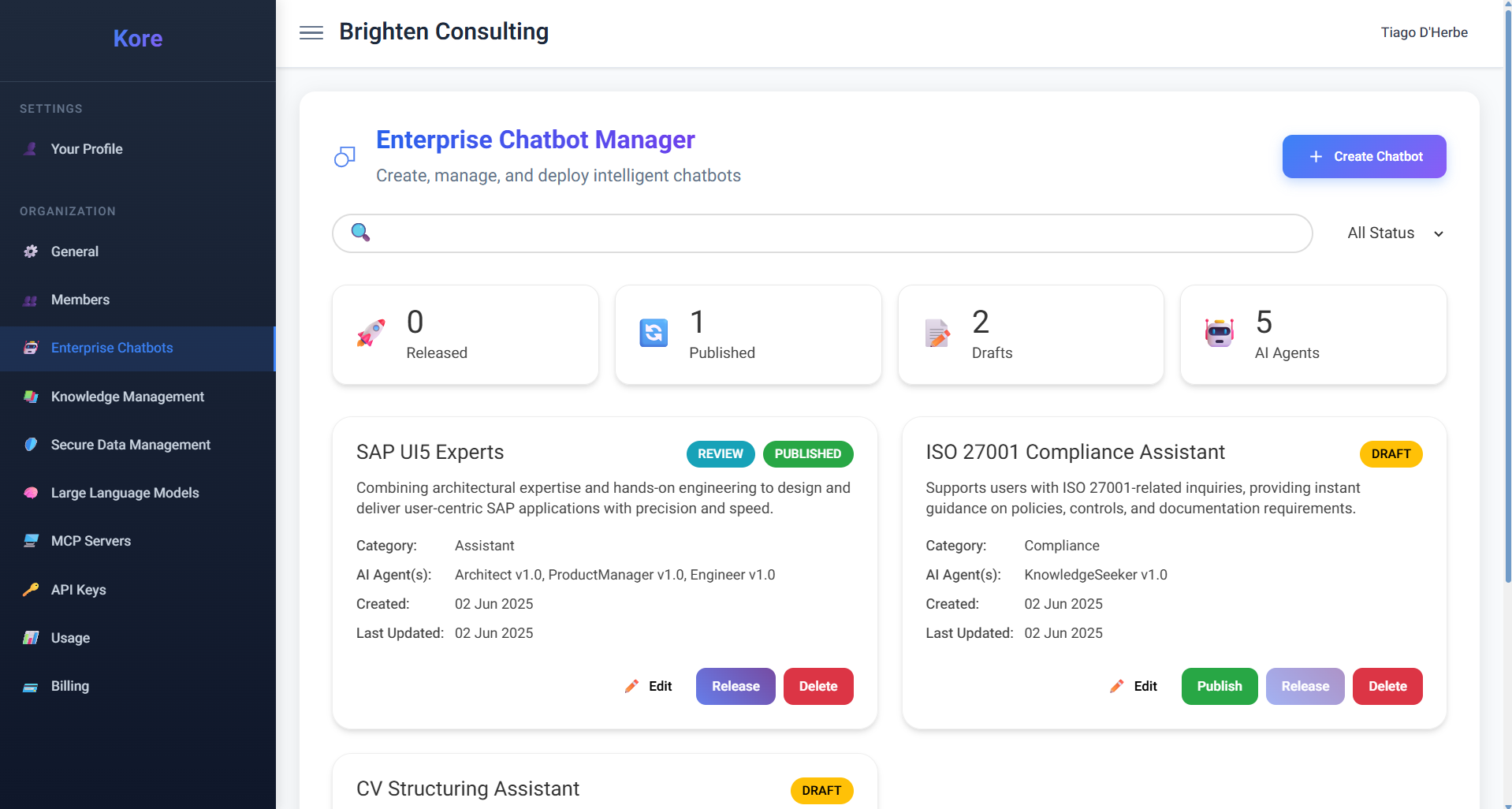
Task: Open the Billing page
Action: pyautogui.click(x=138, y=686)
